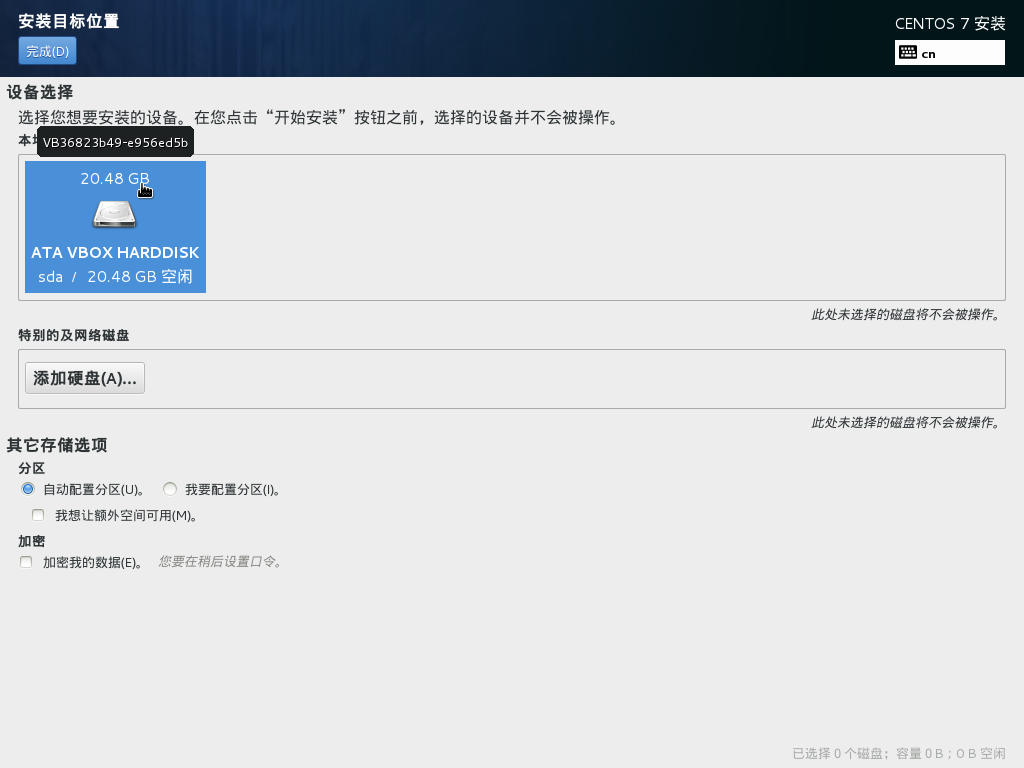Deselect the highlighted VBOX disk thumbnail
Screen dimensions: 1024x768
pyautogui.click(x=114, y=227)
